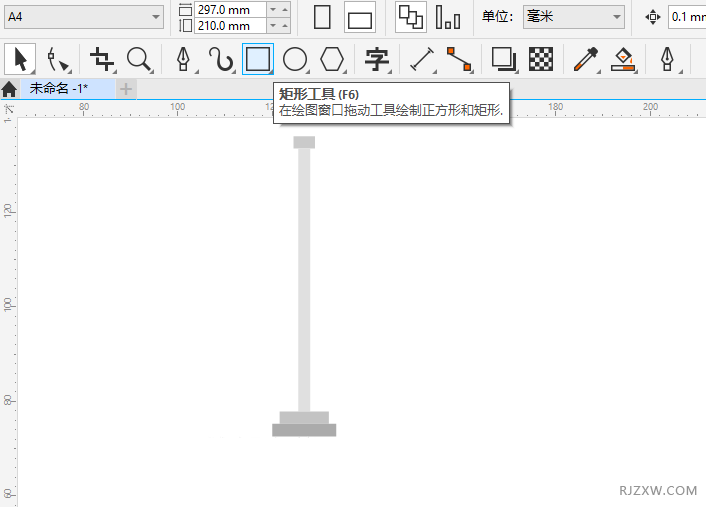Select the dark bottom base rectangle
Image resolution: width=706 pixels, height=507 pixels.
pos(304,430)
